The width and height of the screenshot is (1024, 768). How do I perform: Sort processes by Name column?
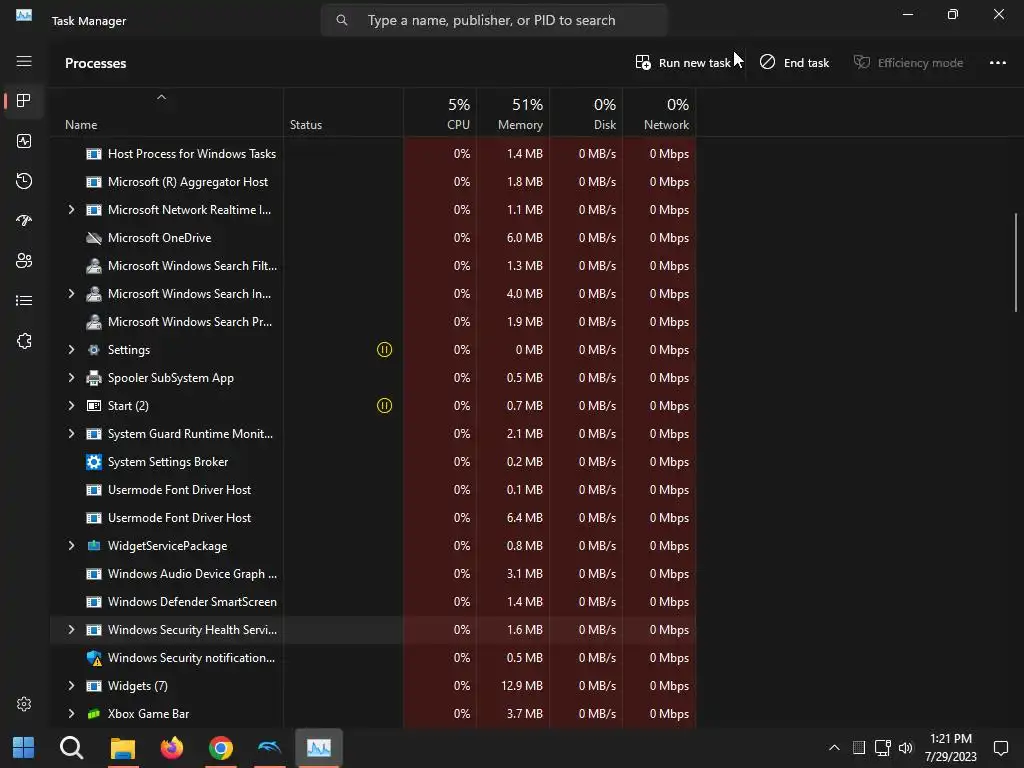coord(167,112)
